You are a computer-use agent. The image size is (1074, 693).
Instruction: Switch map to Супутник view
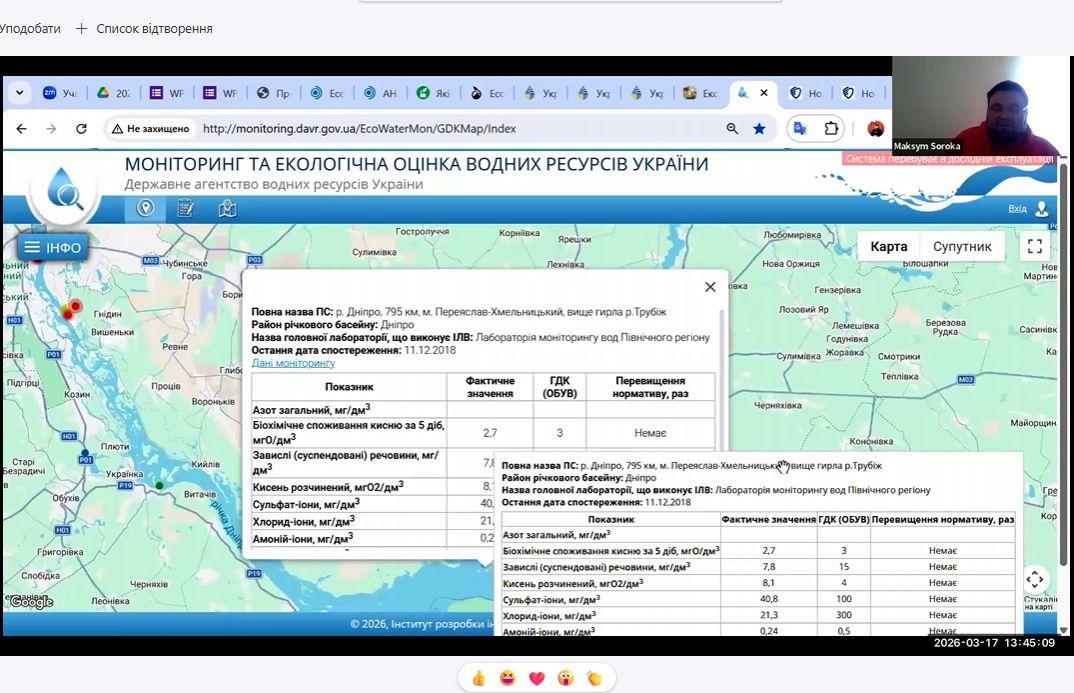962,246
